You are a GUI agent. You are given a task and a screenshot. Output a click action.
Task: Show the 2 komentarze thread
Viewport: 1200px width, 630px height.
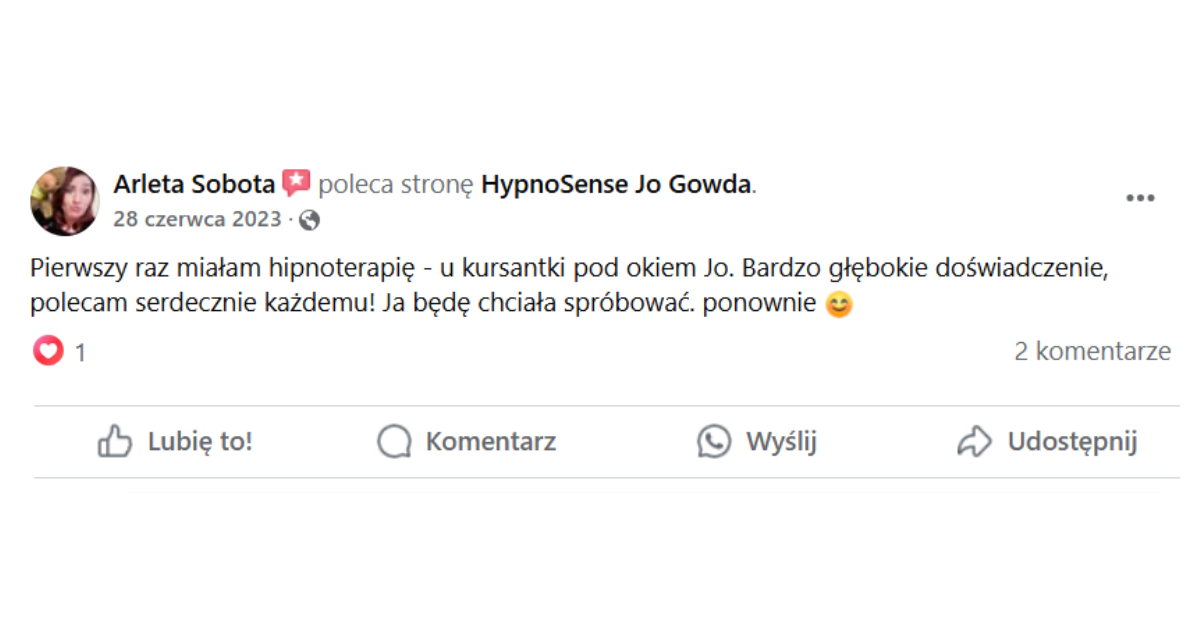tap(1092, 351)
